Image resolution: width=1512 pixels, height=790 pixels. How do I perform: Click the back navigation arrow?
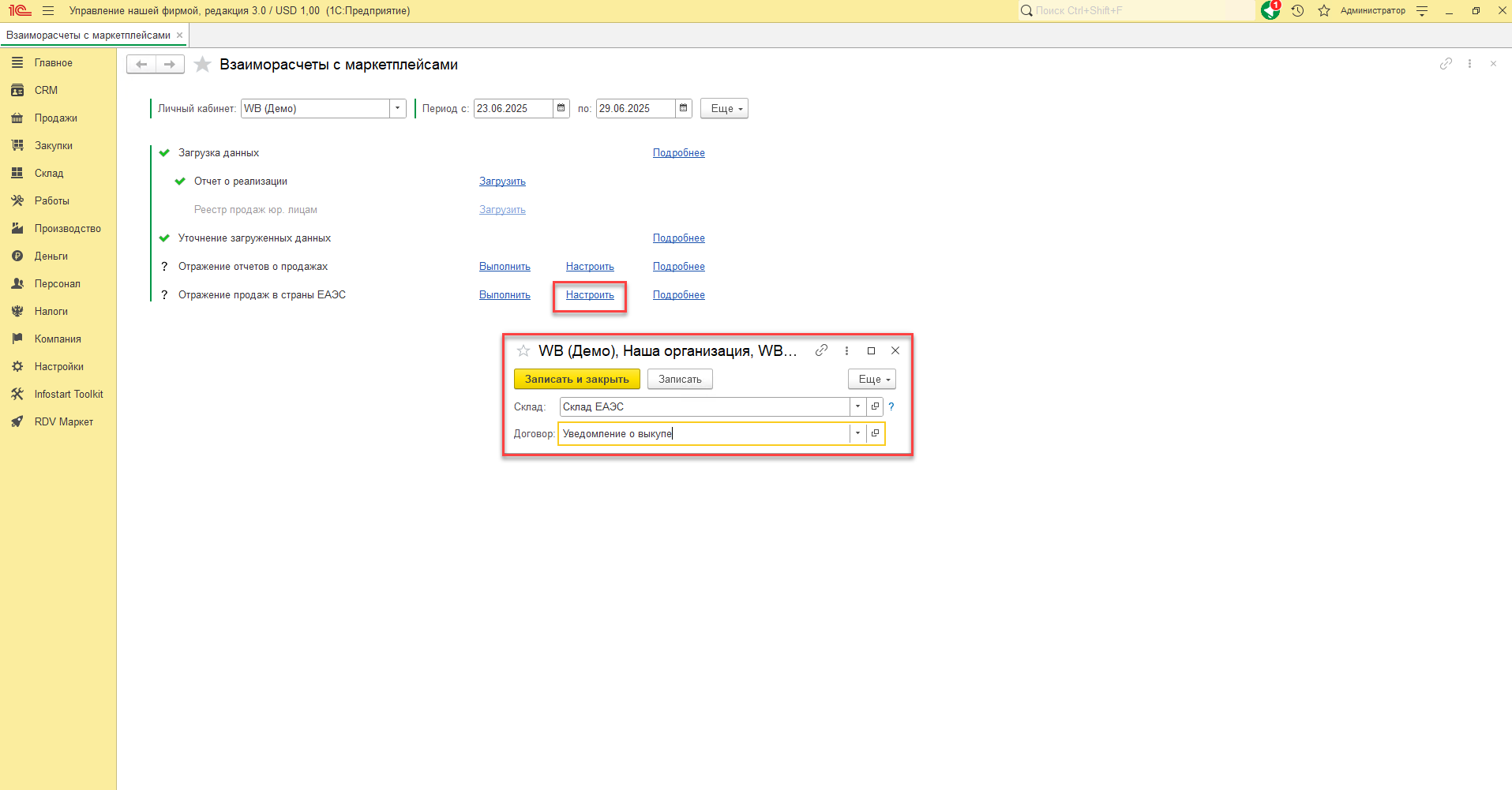(x=141, y=65)
